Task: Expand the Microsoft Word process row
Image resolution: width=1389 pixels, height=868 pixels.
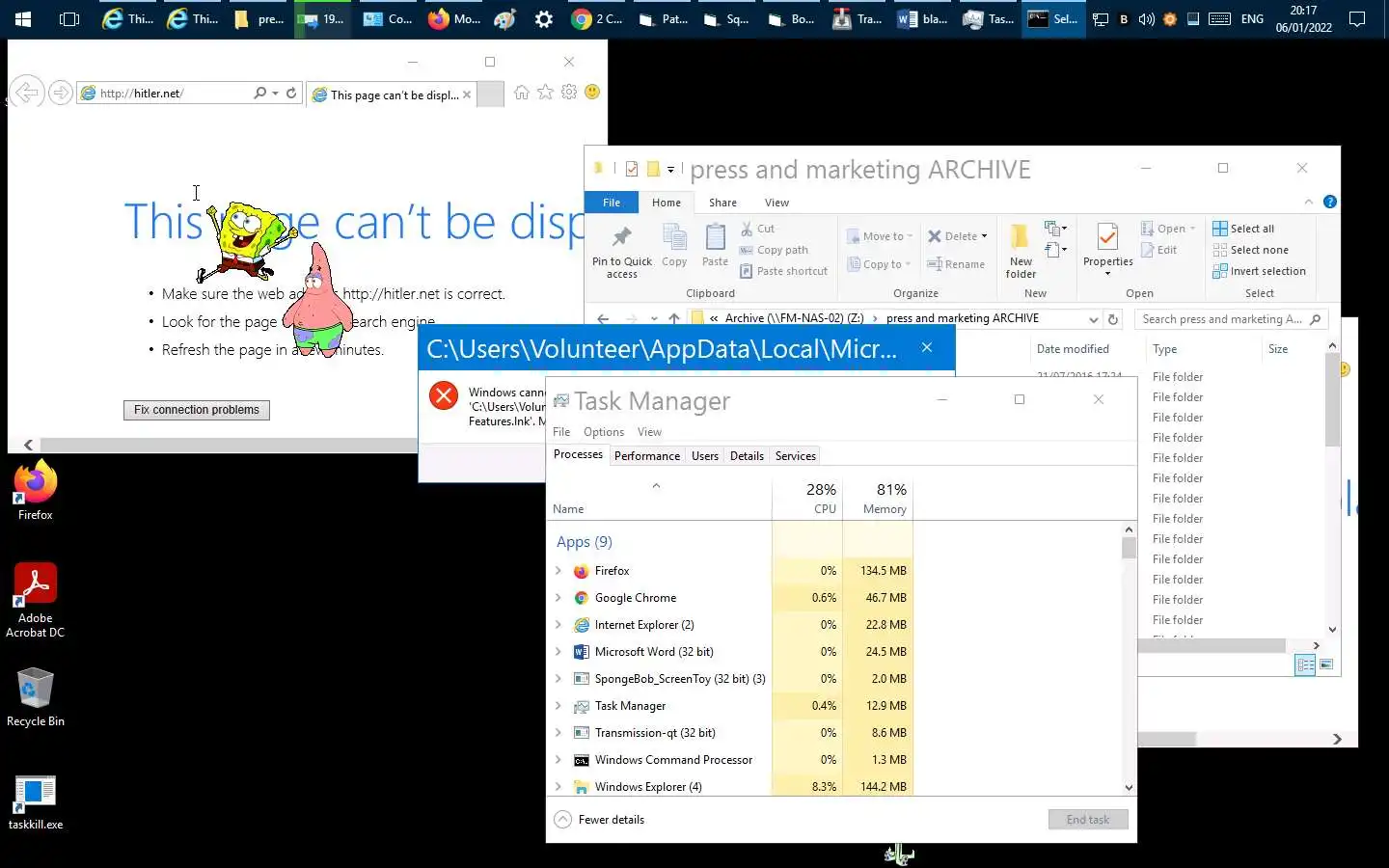Action: pos(558,652)
